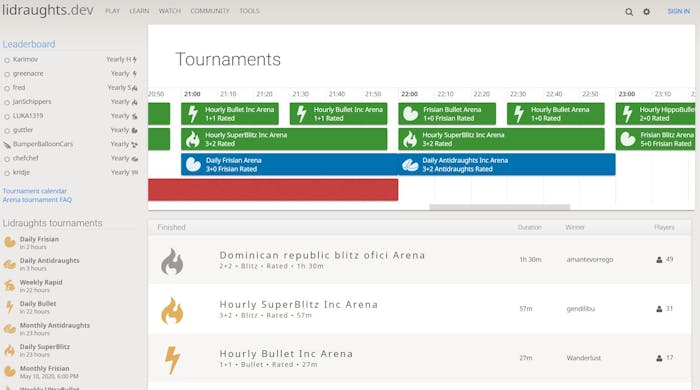Click the Daily Frisian sidebar tournament icon
The image size is (700, 390).
pyautogui.click(x=9, y=242)
